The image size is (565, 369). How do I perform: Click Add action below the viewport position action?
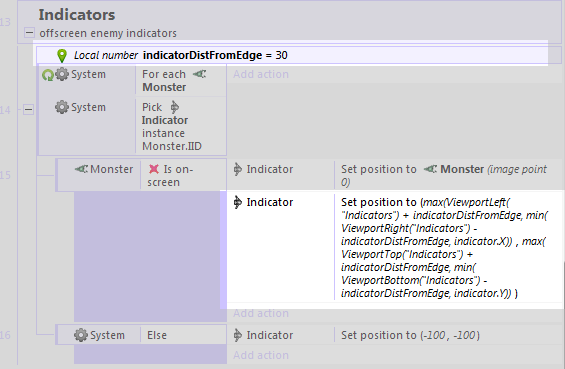[261, 313]
